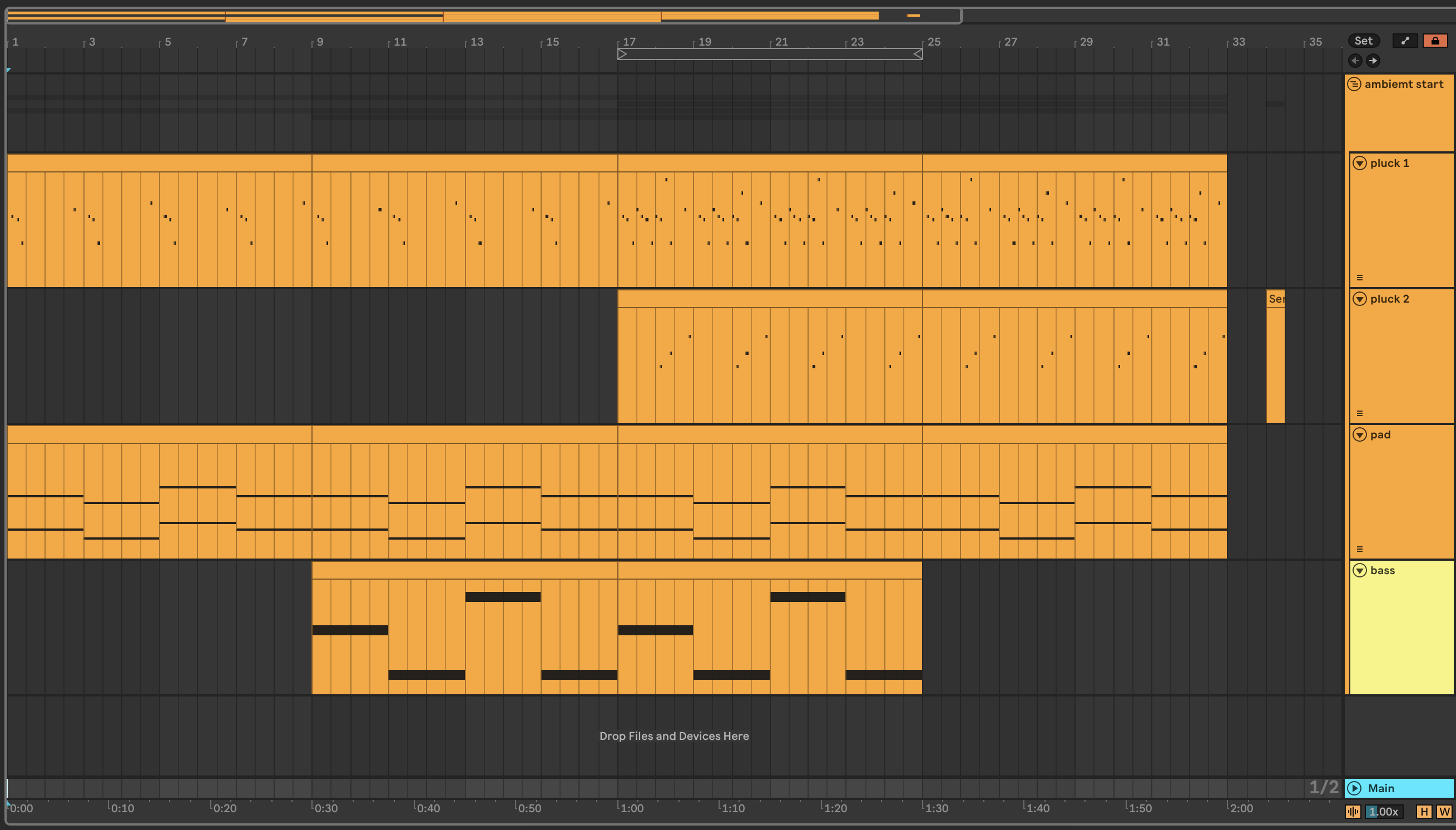The image size is (1456, 830).
Task: Toggle the Lock Envelopes button
Action: (x=1434, y=41)
